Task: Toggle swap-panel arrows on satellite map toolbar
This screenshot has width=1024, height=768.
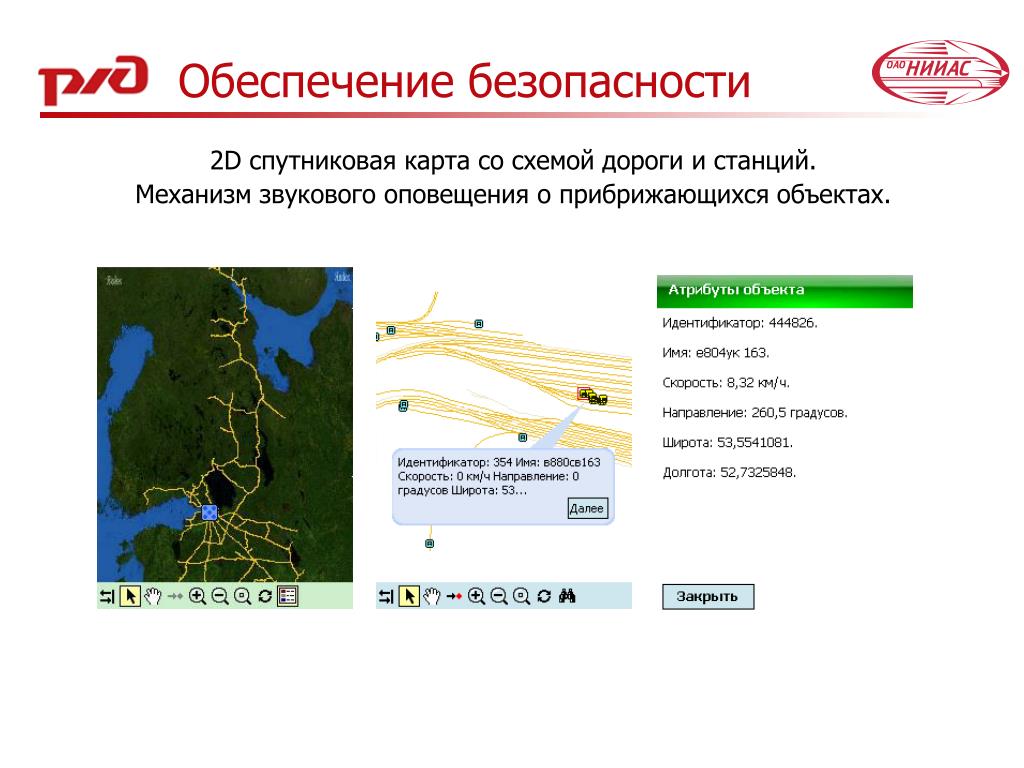Action: (x=107, y=596)
